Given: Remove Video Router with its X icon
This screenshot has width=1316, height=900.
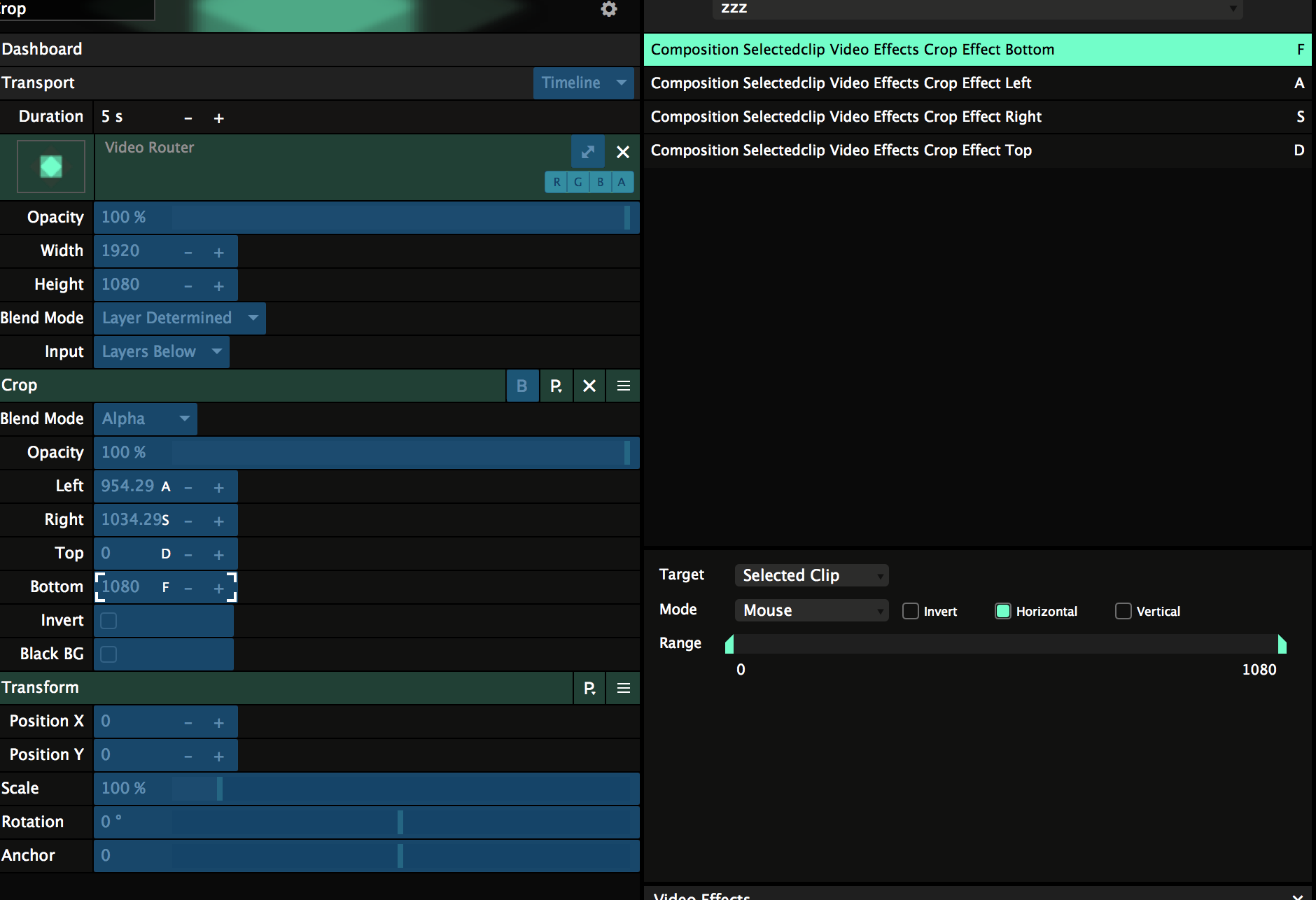Looking at the screenshot, I should [x=623, y=152].
